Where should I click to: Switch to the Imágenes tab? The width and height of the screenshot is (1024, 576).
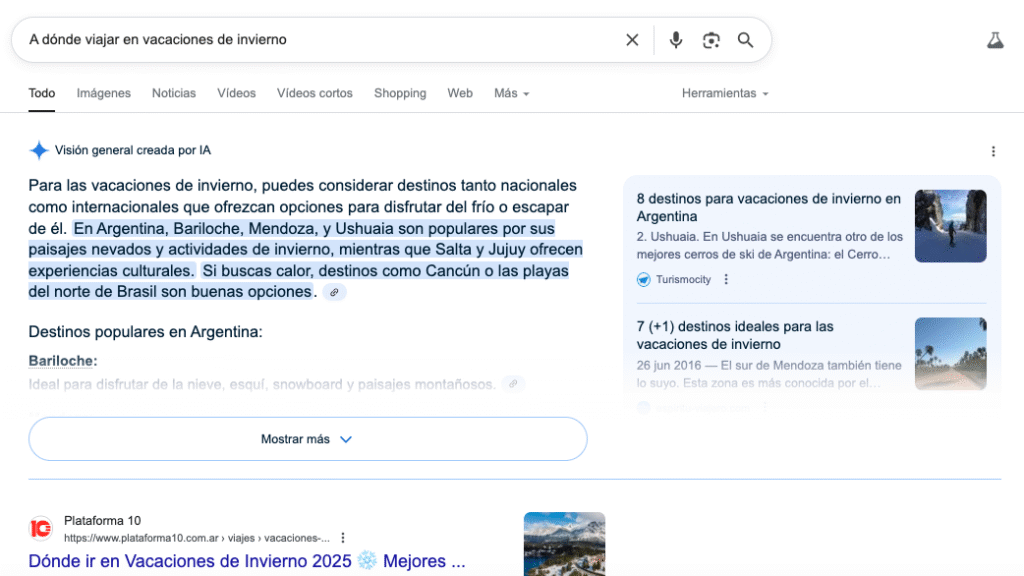pos(103,93)
